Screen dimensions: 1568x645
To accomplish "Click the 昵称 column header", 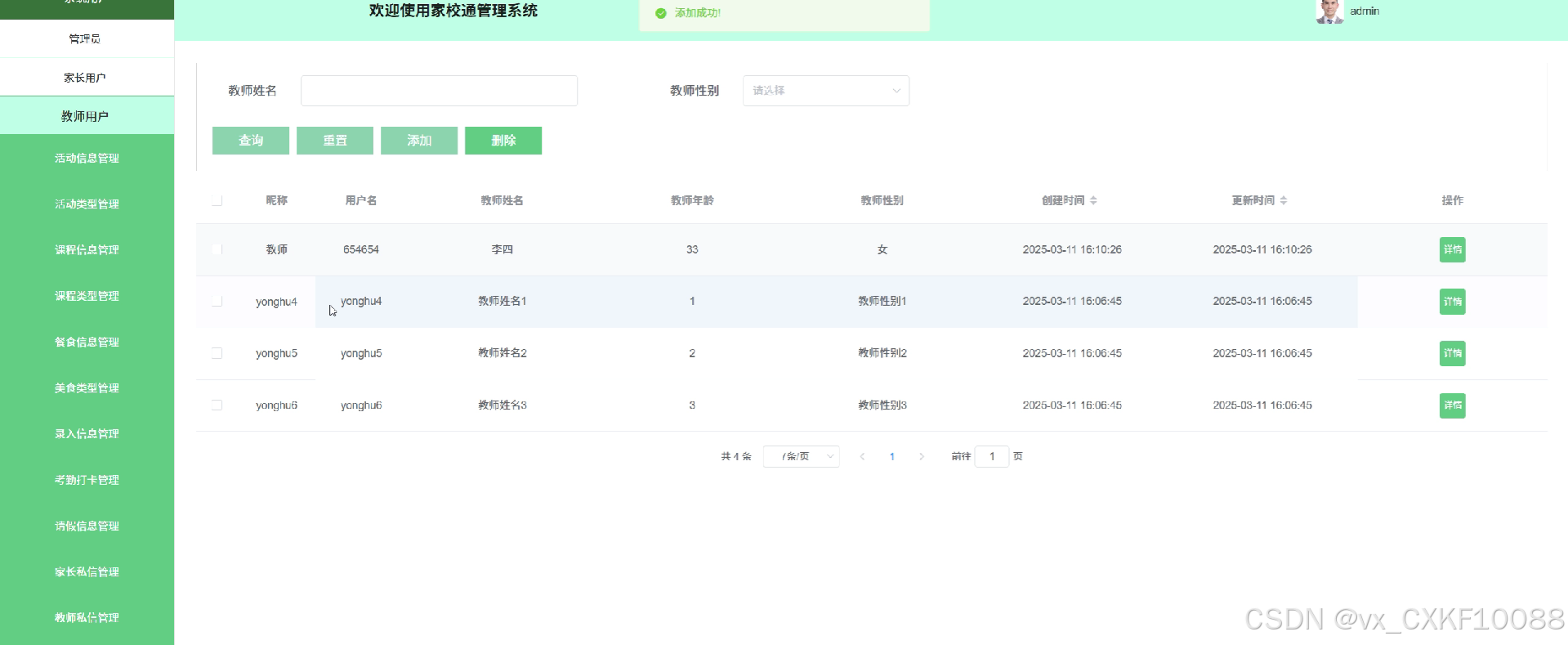I will [x=276, y=200].
